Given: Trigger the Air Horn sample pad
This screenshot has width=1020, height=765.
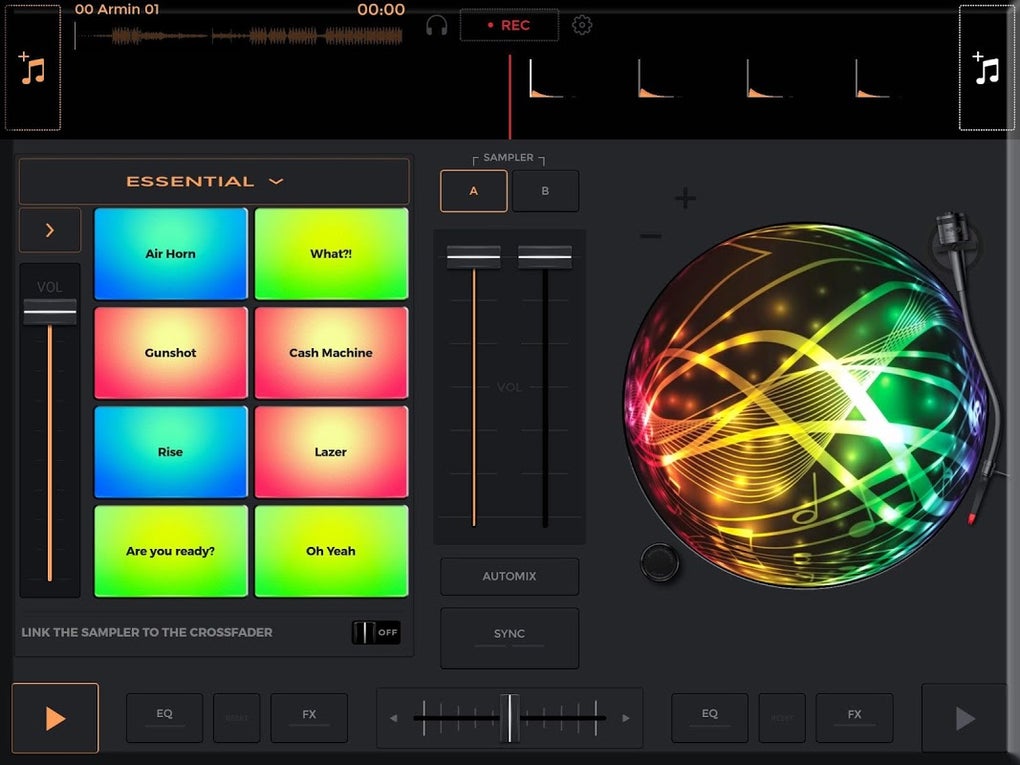Looking at the screenshot, I should [170, 254].
